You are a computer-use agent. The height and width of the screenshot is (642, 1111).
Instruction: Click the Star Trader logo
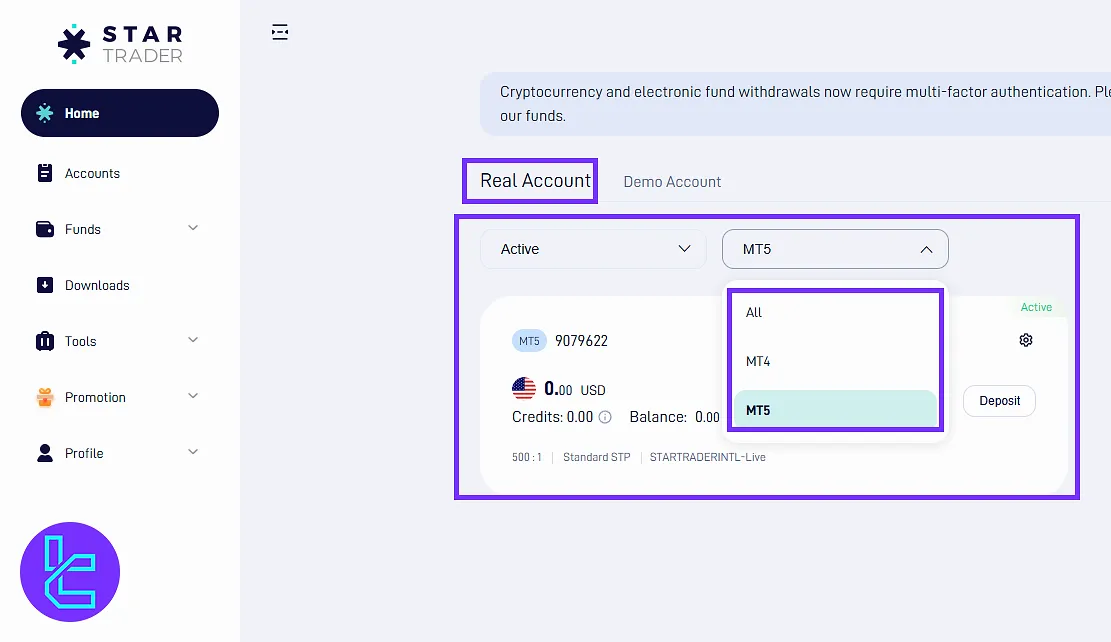(120, 44)
